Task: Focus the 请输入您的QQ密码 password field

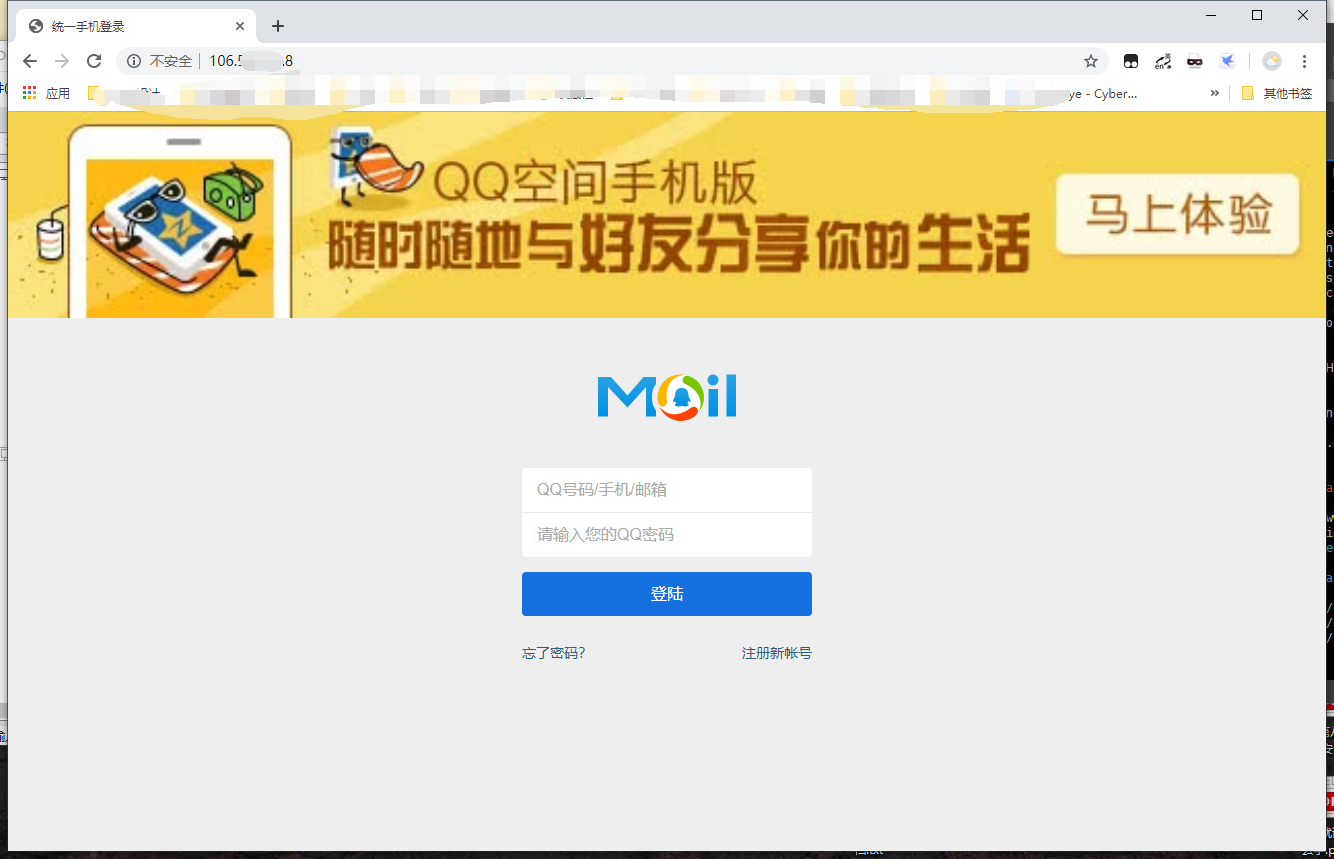Action: pos(667,535)
